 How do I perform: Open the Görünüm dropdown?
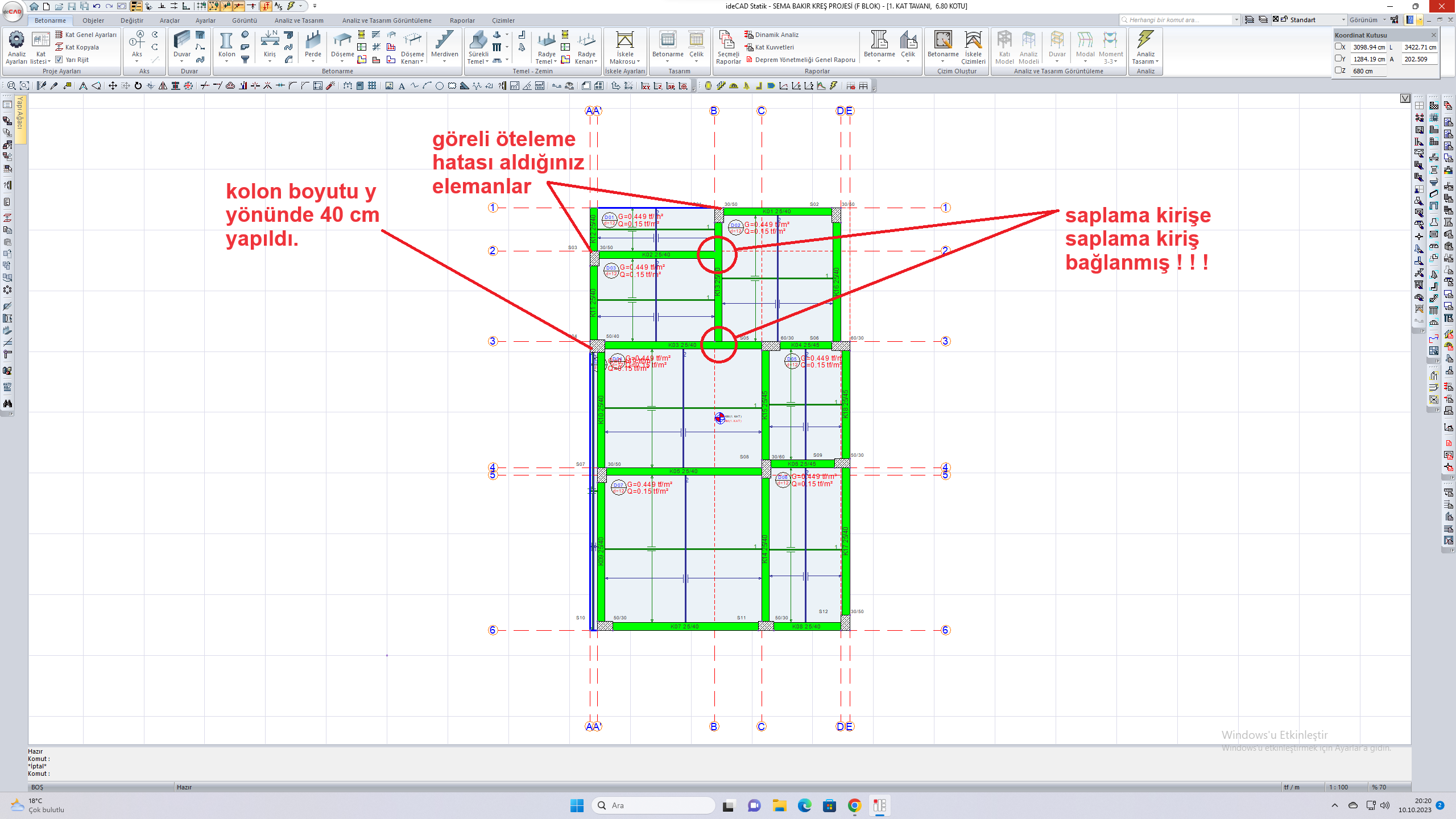pyautogui.click(x=1367, y=20)
